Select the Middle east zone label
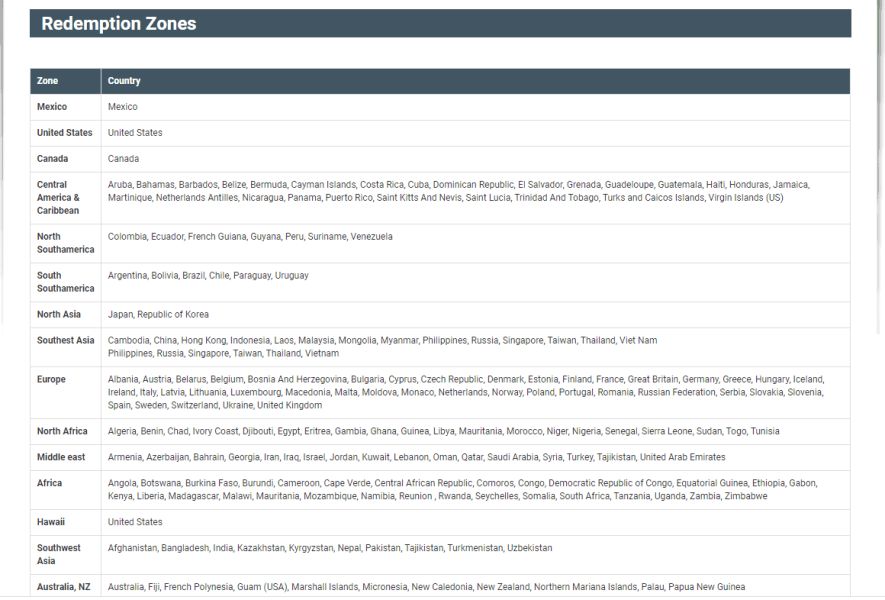 point(61,457)
